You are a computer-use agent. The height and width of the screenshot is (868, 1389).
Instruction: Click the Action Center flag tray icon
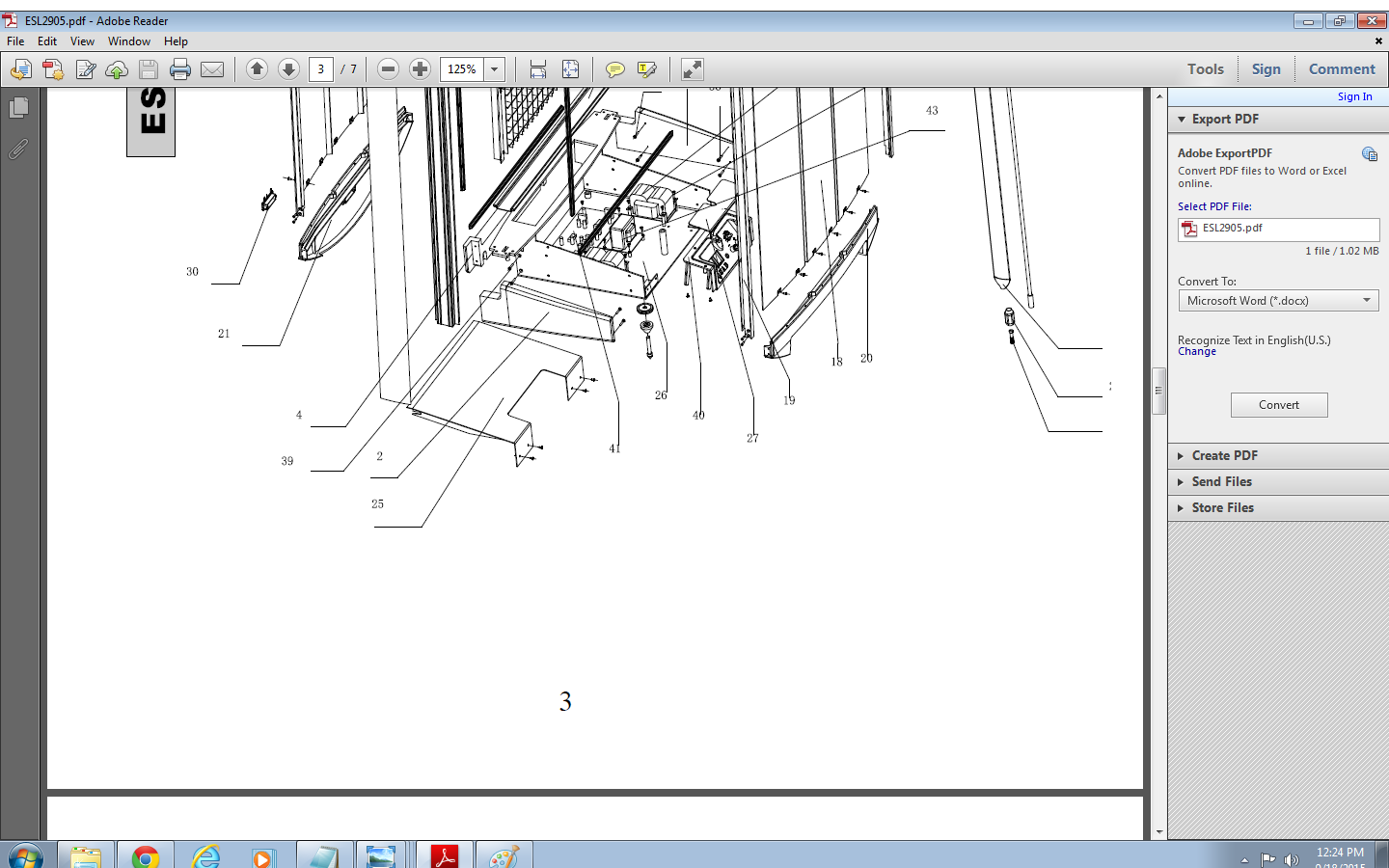click(x=1268, y=859)
